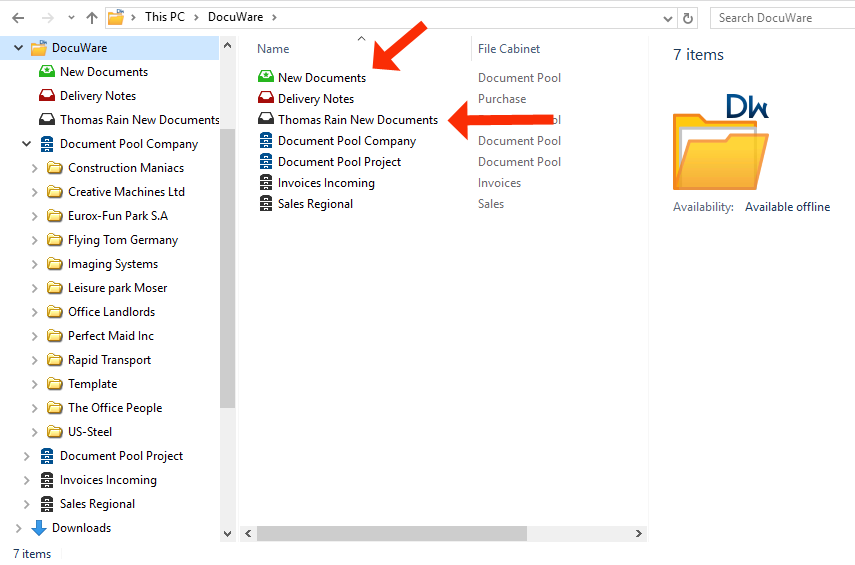This screenshot has width=855, height=565.
Task: Collapse the DocuWare tree node
Action: 19,48
